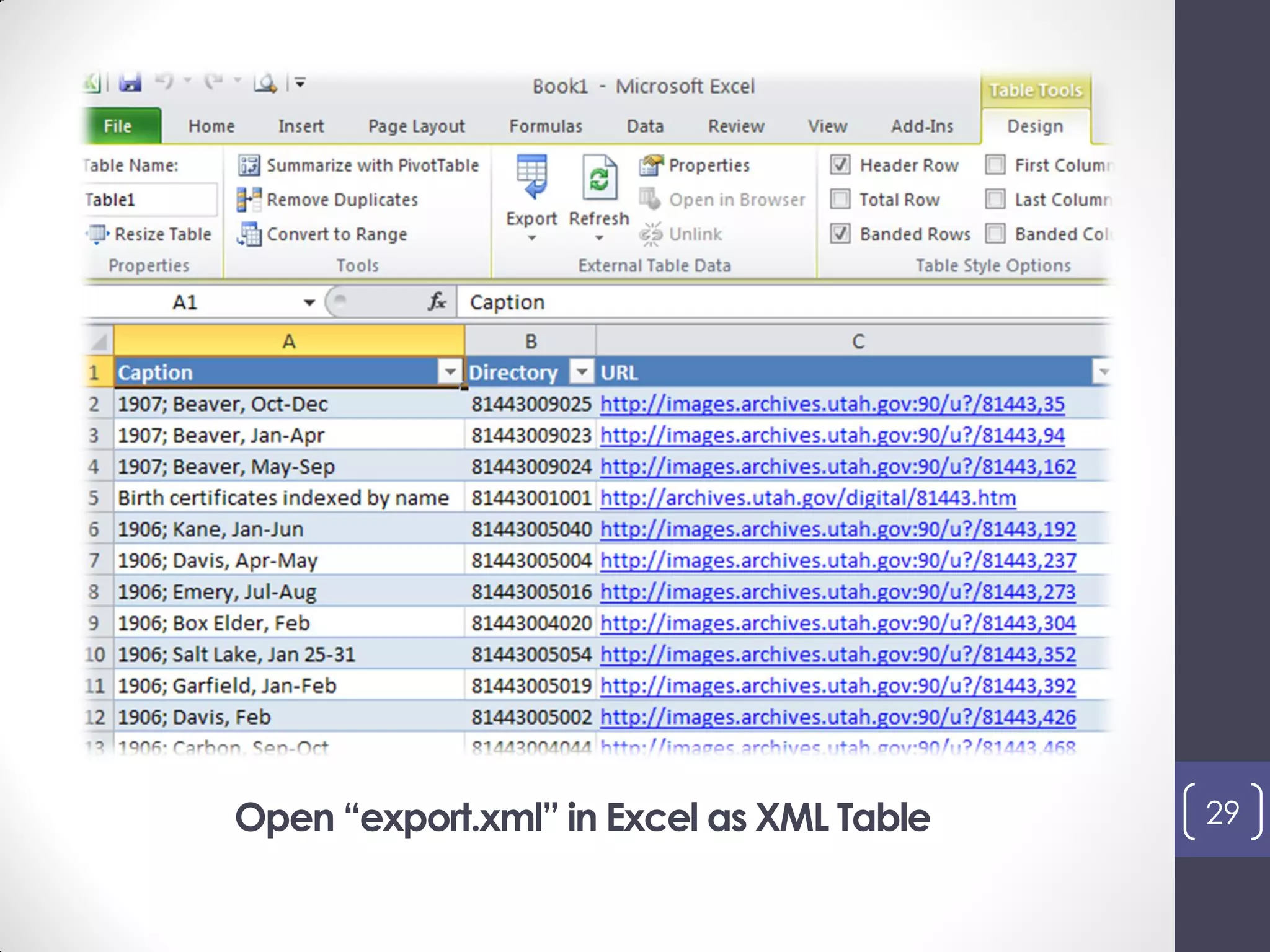The height and width of the screenshot is (952, 1270).
Task: Click Remove Duplicates
Action: (327, 200)
